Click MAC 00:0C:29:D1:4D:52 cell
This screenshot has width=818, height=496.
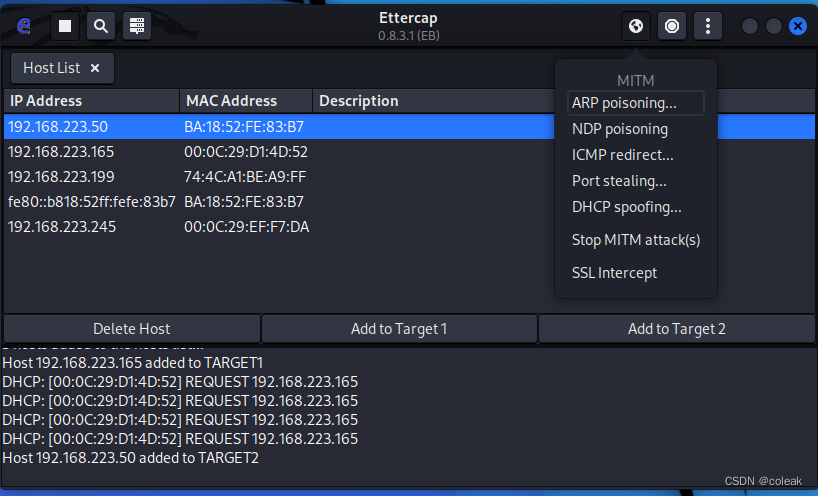[246, 152]
